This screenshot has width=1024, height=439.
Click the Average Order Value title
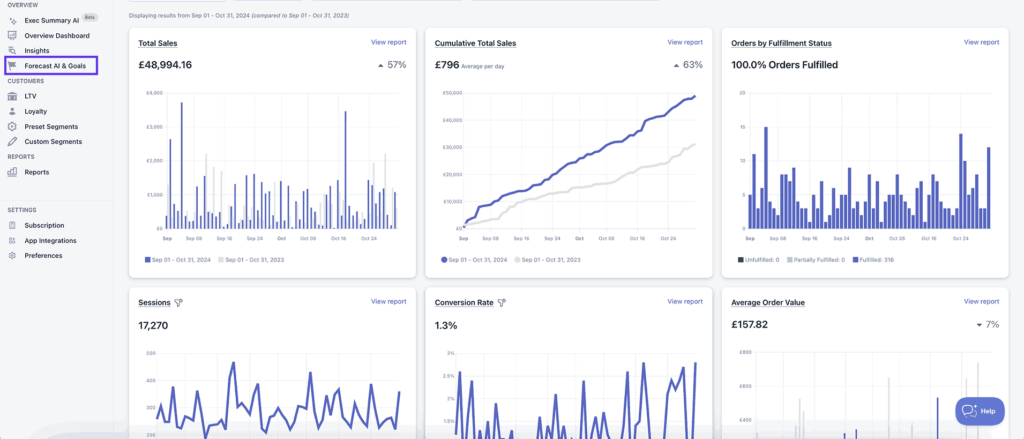click(768, 302)
